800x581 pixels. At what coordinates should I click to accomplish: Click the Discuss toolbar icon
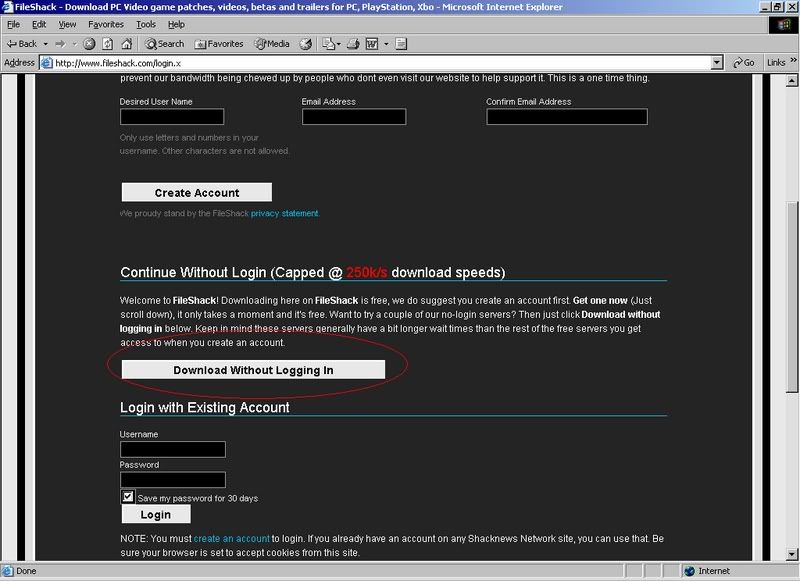coord(401,44)
